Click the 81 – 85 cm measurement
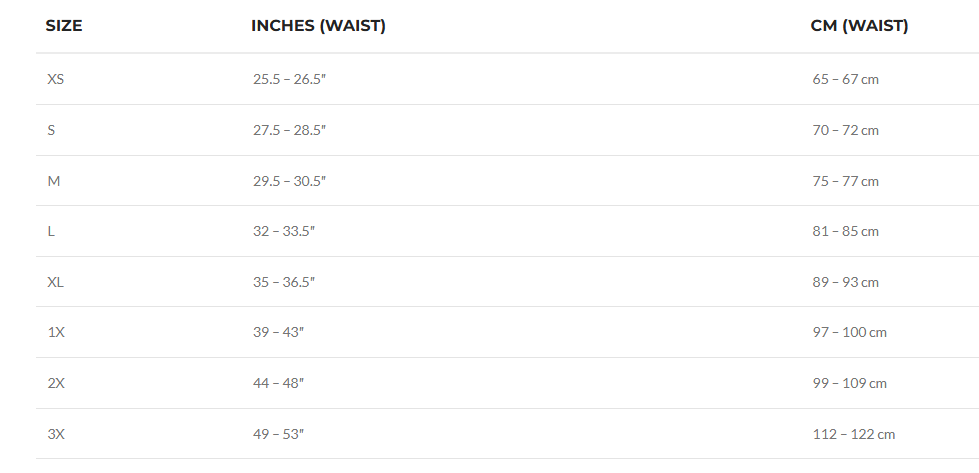The width and height of the screenshot is (979, 473). pos(845,231)
